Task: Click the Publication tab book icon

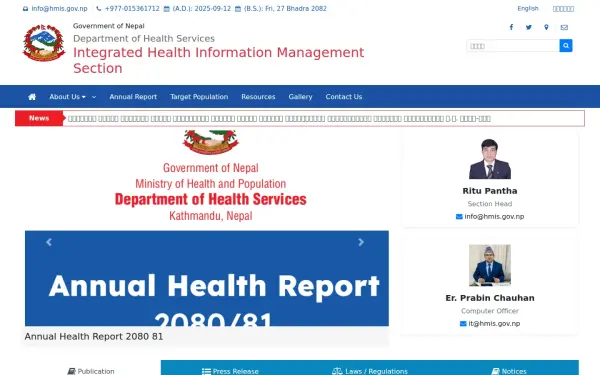Action: (71, 371)
